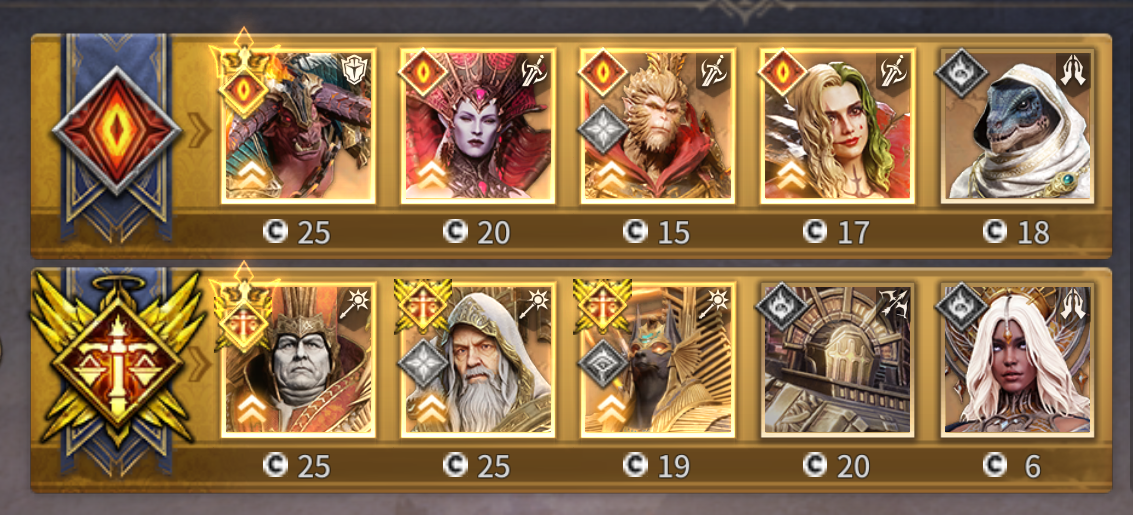Click shield class icon on dragon card
1133x515 pixels.
pos(353,69)
